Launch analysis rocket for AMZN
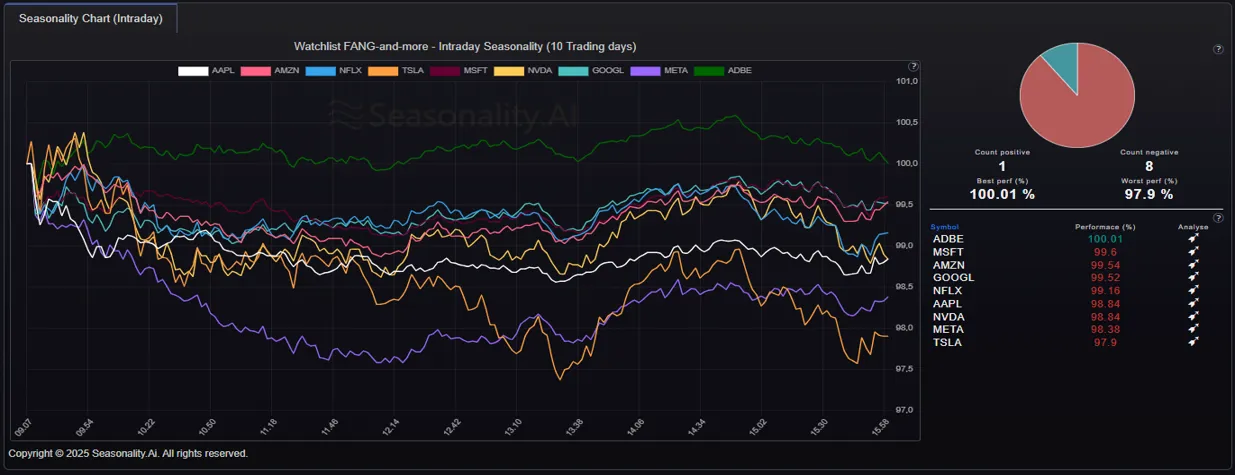Image resolution: width=1235 pixels, height=475 pixels. point(1193,265)
